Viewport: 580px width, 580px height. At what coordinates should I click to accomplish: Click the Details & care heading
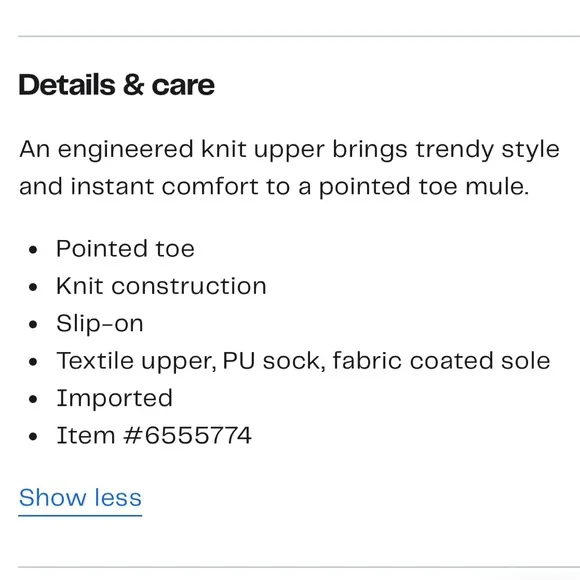(117, 85)
